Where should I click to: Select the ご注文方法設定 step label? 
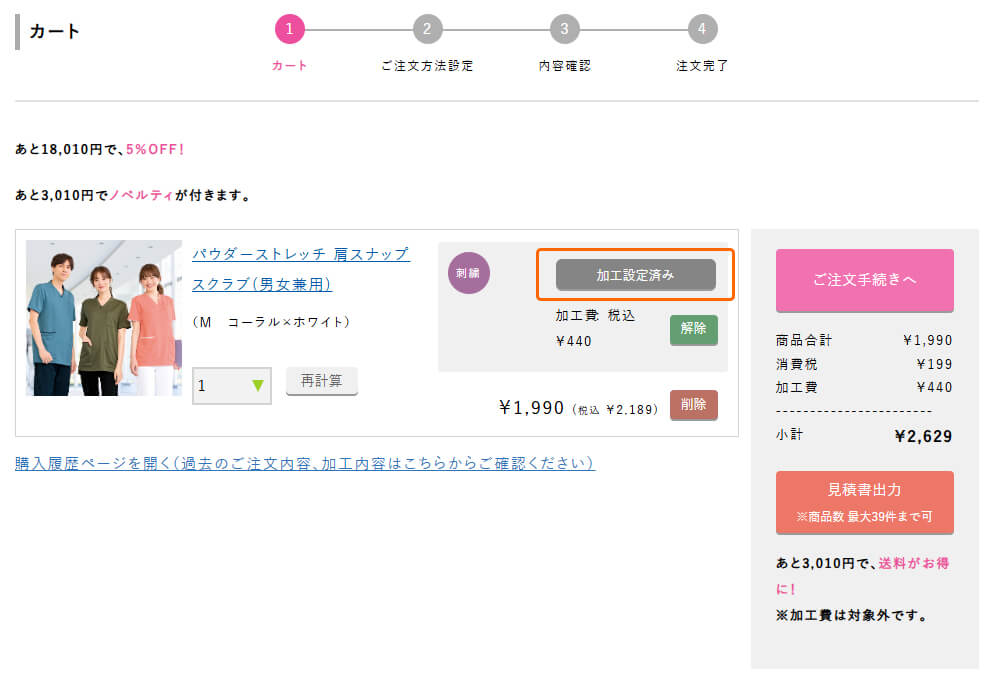(x=427, y=66)
